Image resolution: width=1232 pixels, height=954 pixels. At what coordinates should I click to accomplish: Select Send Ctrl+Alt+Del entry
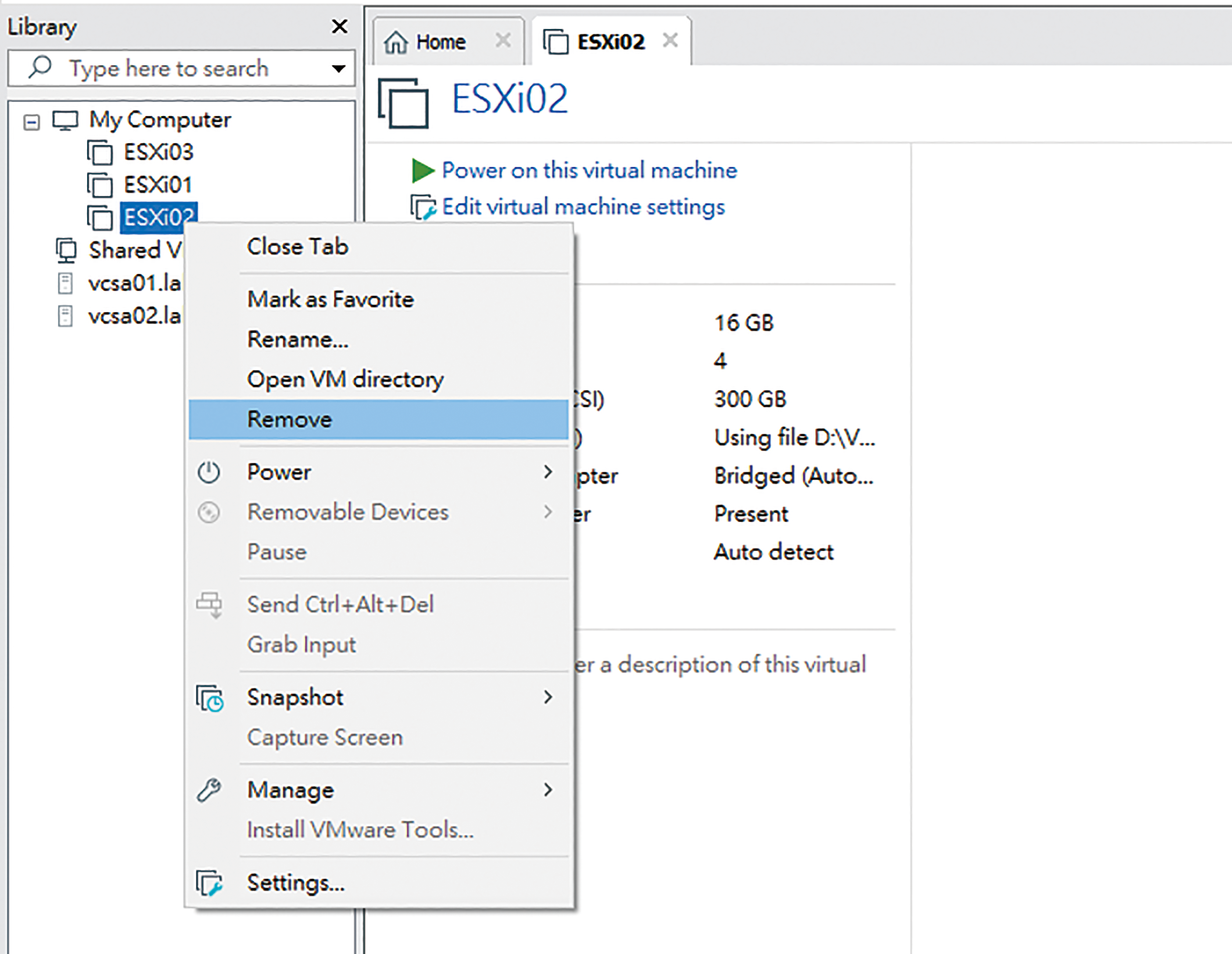coord(378,605)
